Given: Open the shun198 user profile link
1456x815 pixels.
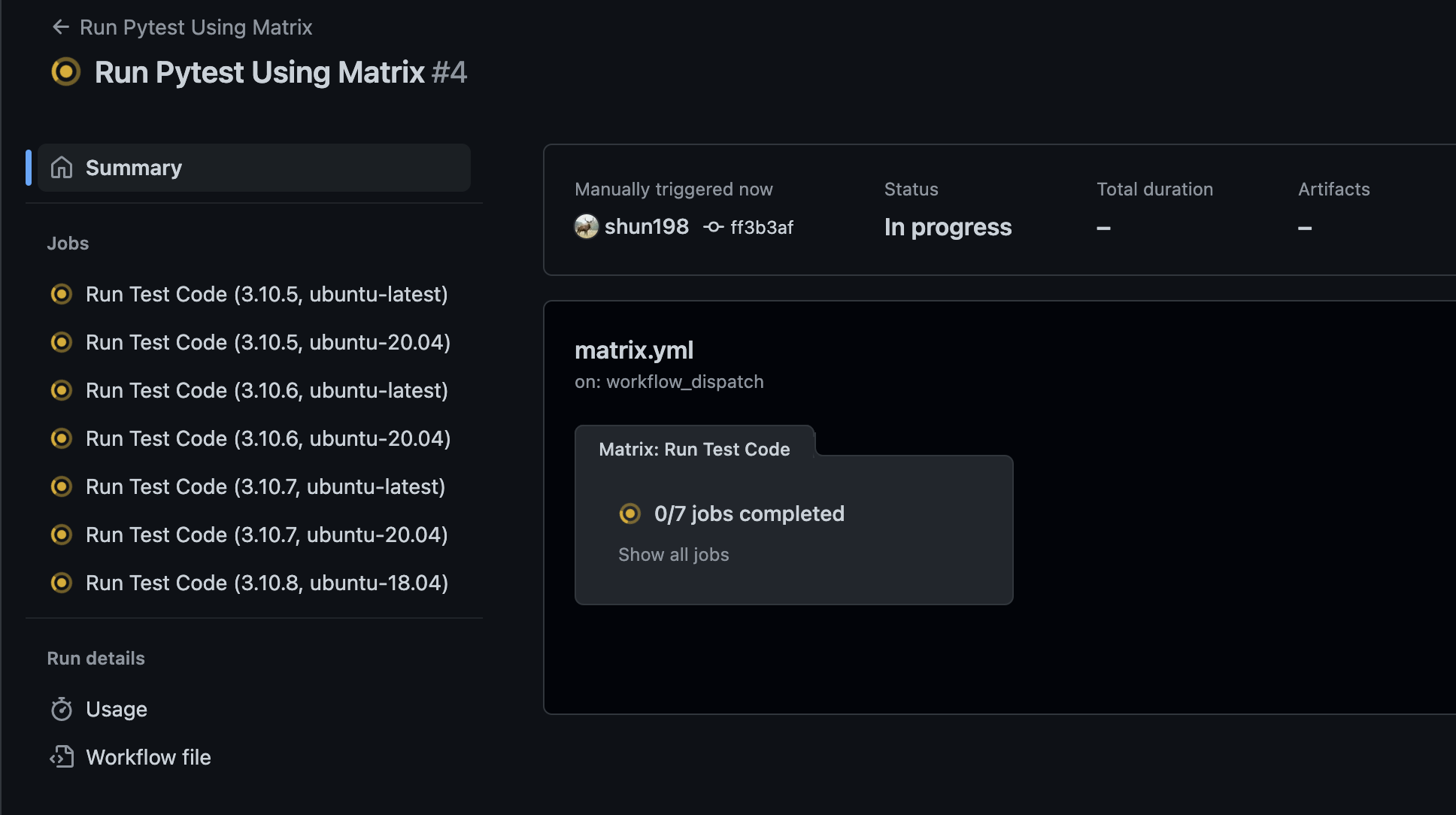Looking at the screenshot, I should [647, 226].
